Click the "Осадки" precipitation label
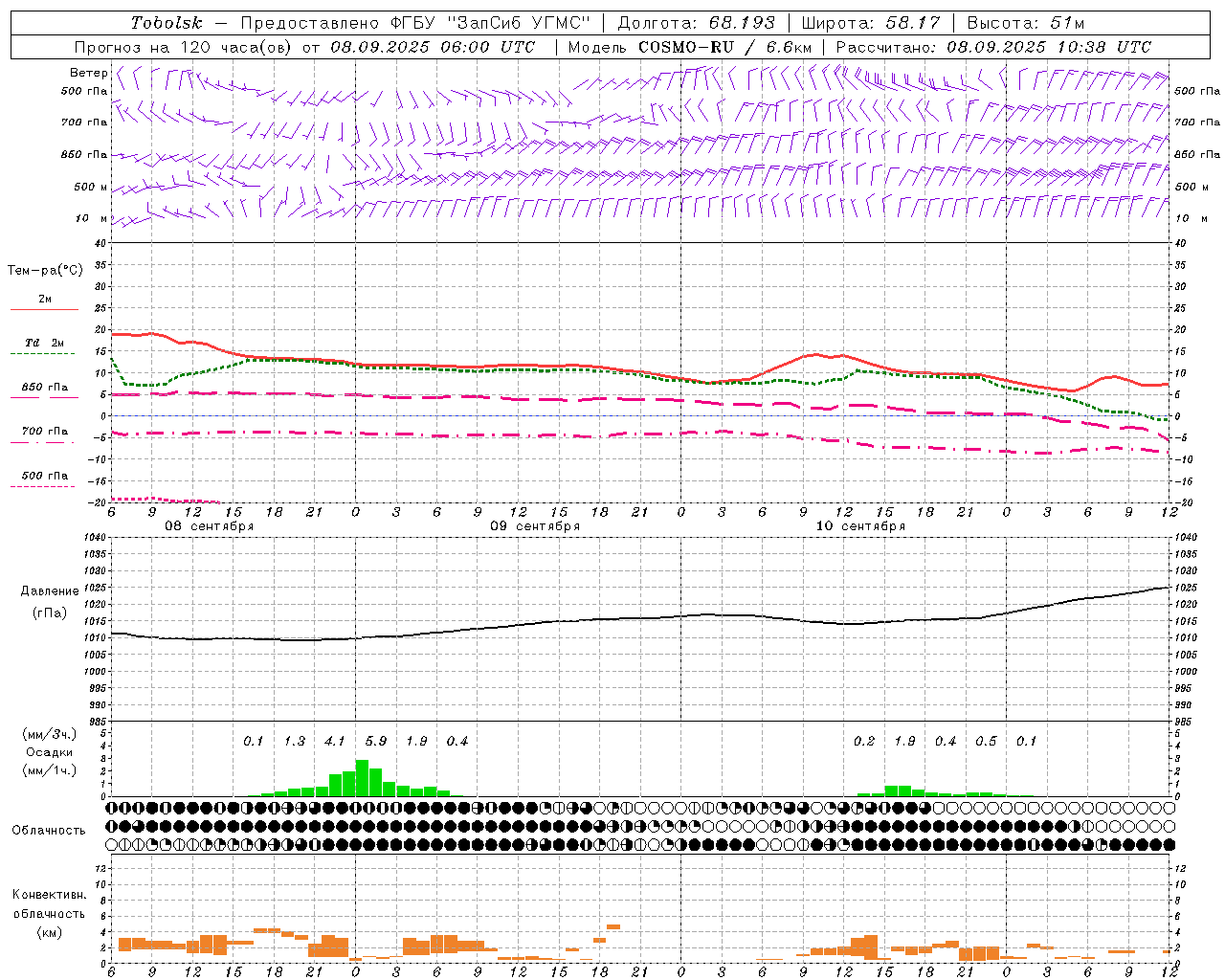This screenshot has height=980, width=1225. (x=50, y=752)
